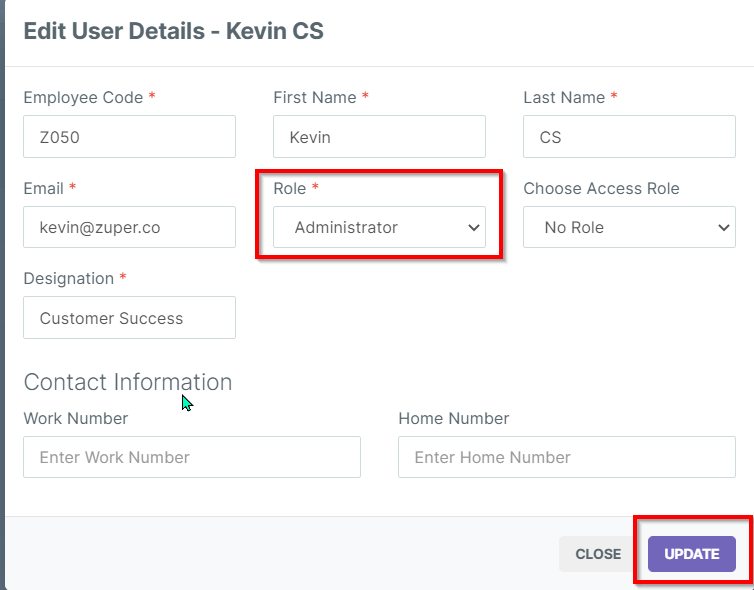The image size is (754, 590).
Task: Click the Choose Access Role label
Action: click(601, 188)
